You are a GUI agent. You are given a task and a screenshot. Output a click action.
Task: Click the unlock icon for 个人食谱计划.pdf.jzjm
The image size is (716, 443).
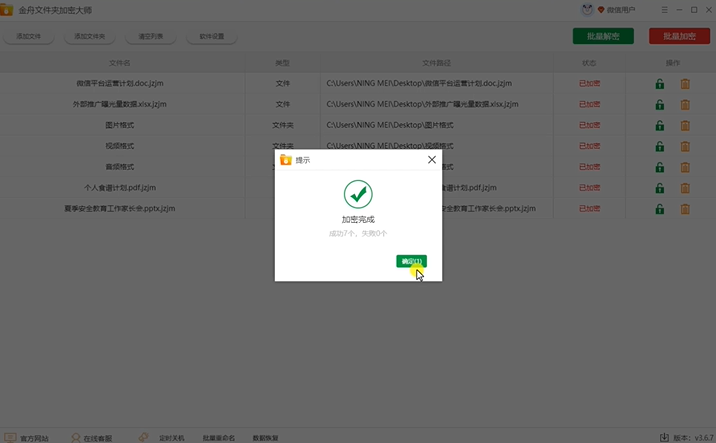point(659,188)
